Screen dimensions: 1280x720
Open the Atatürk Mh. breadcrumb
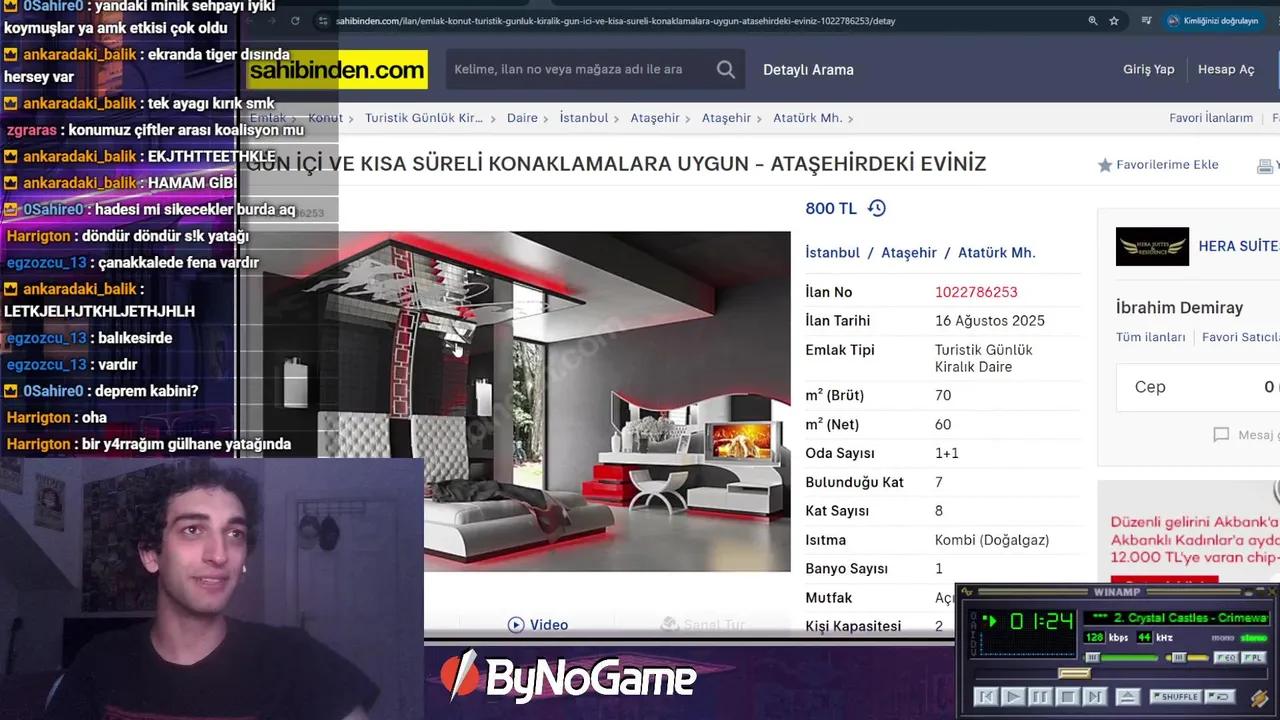808,118
